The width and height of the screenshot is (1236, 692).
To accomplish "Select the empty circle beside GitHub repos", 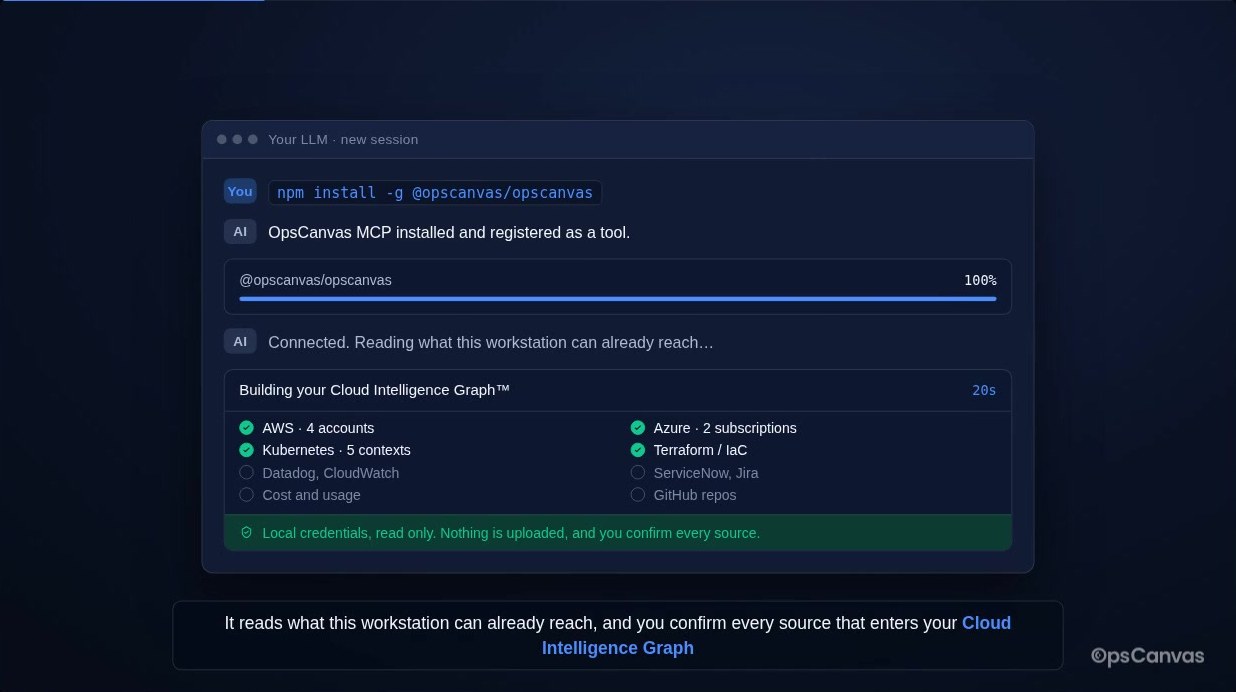I will (x=638, y=495).
